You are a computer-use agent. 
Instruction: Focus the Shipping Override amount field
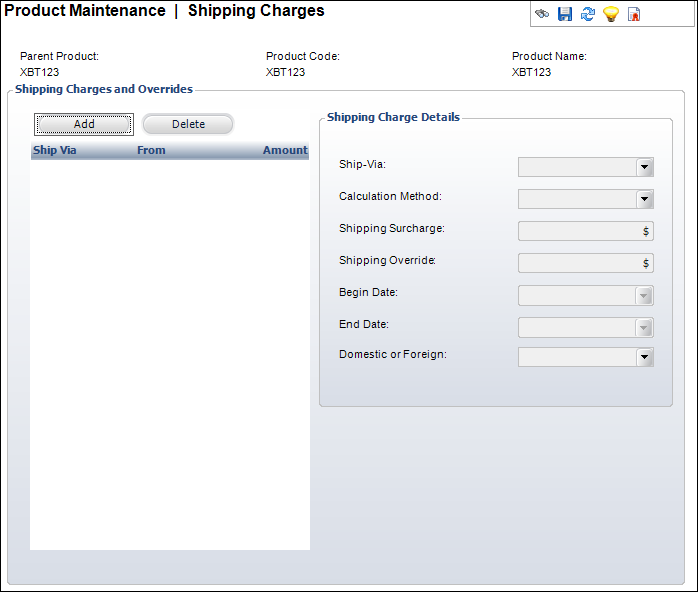(585, 263)
